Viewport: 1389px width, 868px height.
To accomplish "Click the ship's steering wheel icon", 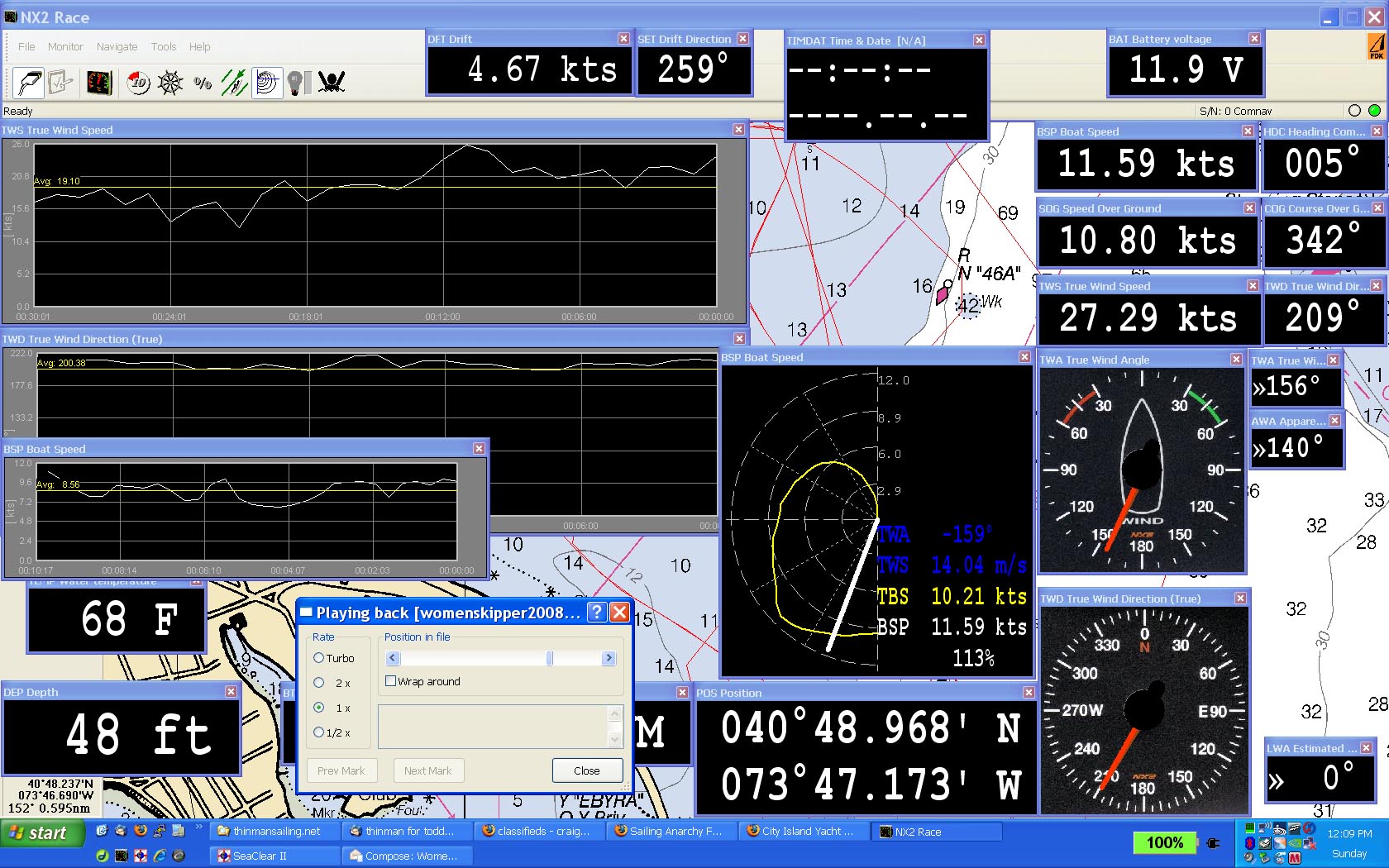I will coord(170,83).
